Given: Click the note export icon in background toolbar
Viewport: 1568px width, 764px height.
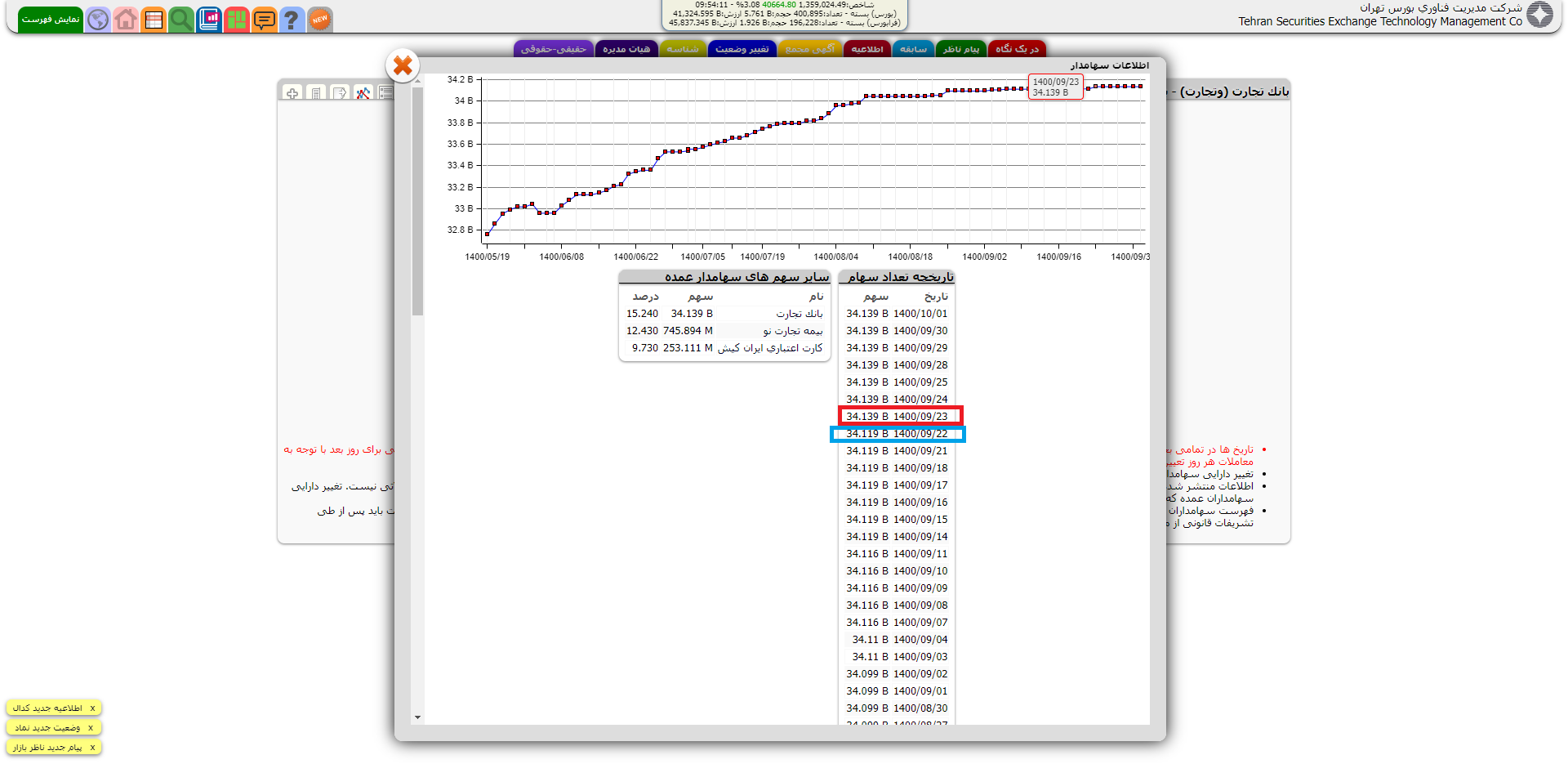Looking at the screenshot, I should 340,93.
